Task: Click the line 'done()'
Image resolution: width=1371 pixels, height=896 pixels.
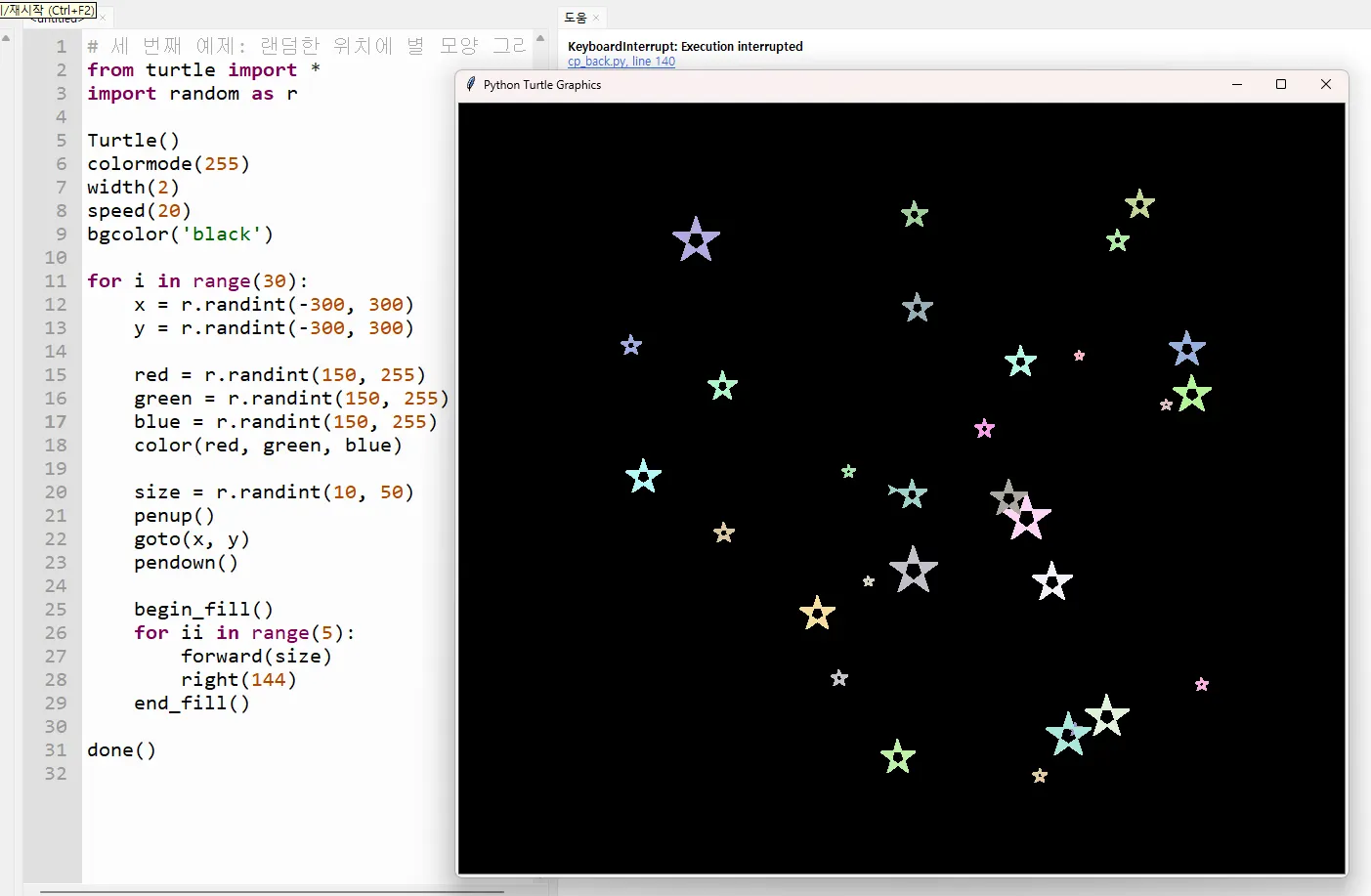Action: (x=121, y=749)
